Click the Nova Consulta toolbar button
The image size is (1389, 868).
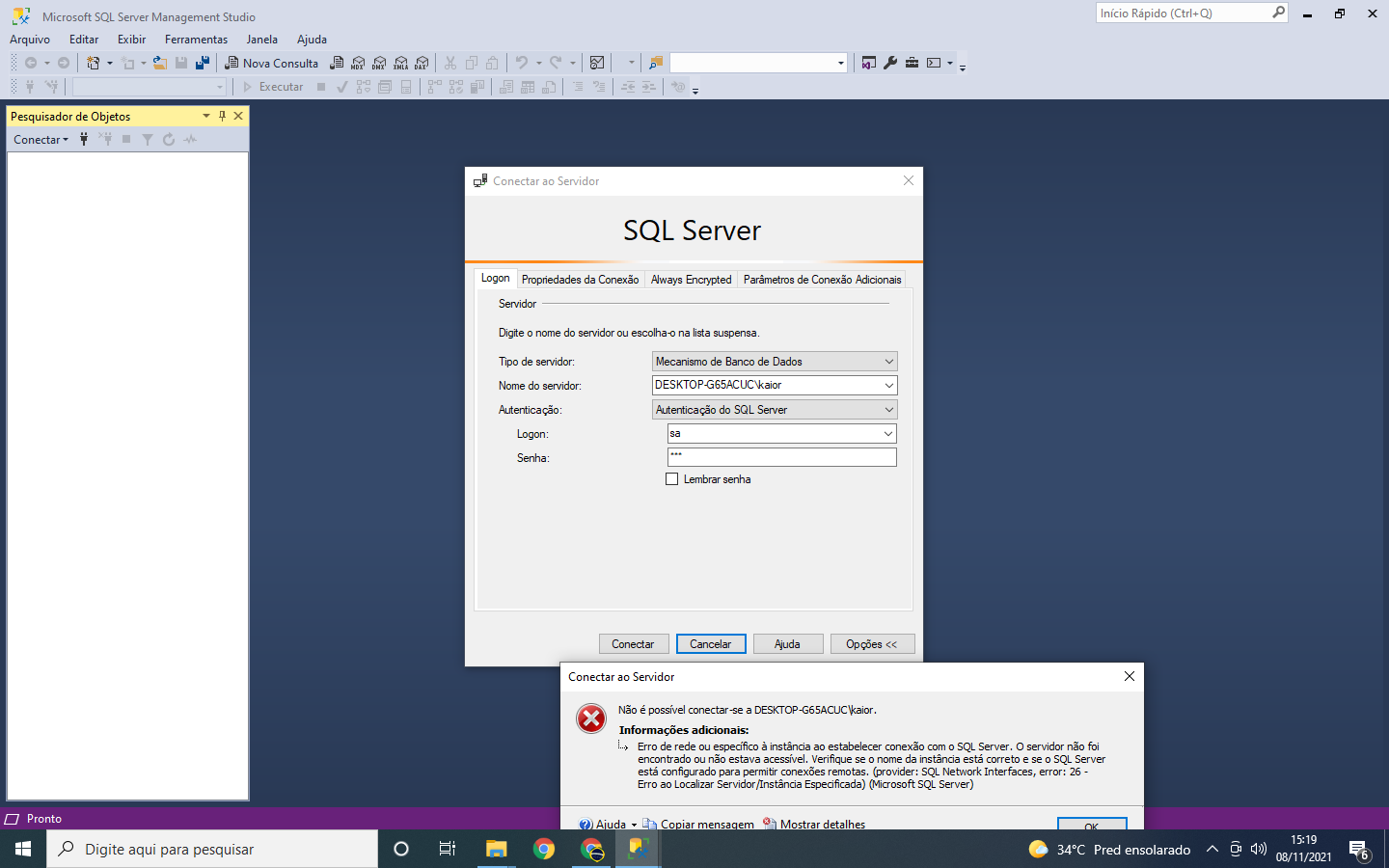[271, 63]
